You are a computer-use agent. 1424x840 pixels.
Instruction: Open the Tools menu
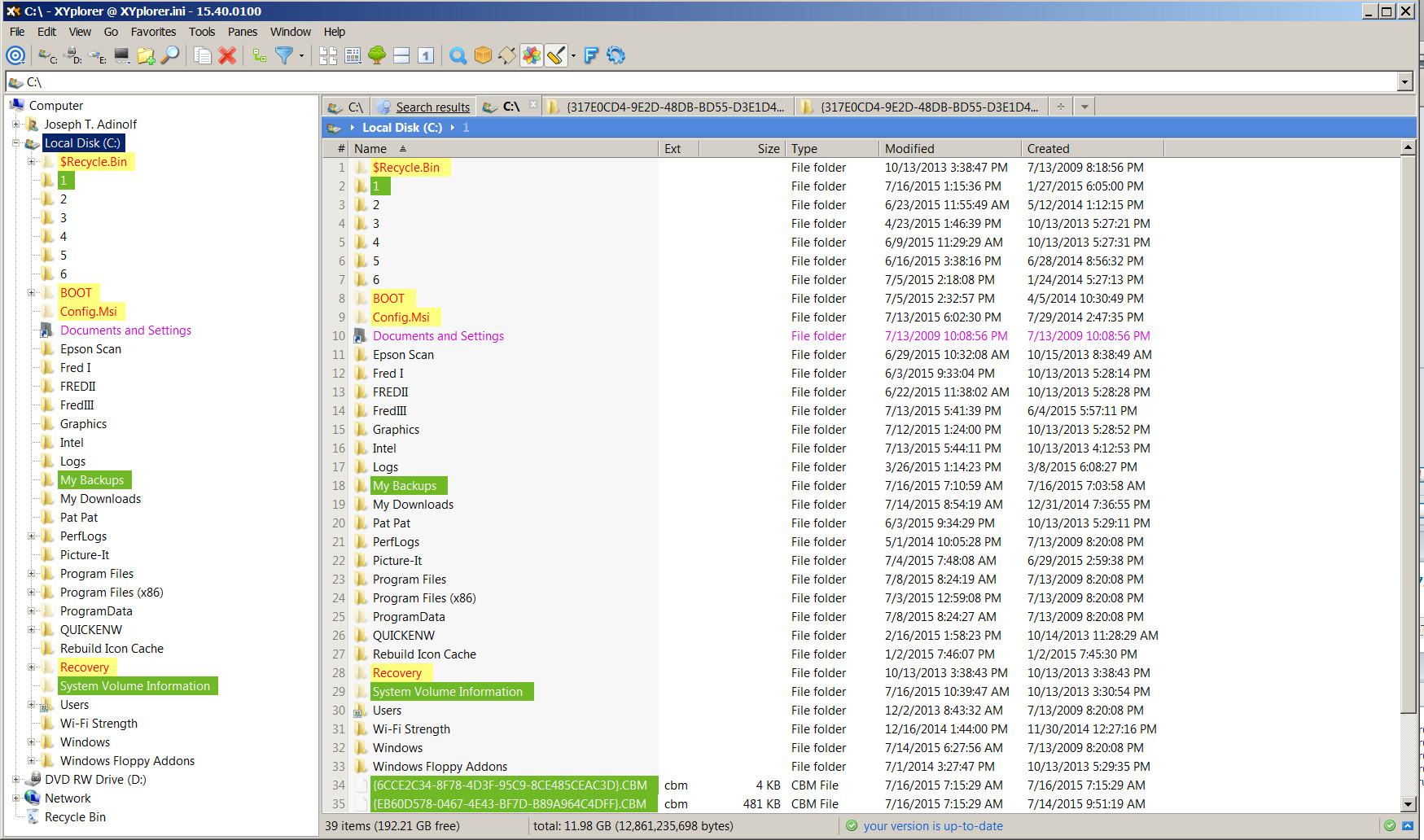click(x=202, y=32)
